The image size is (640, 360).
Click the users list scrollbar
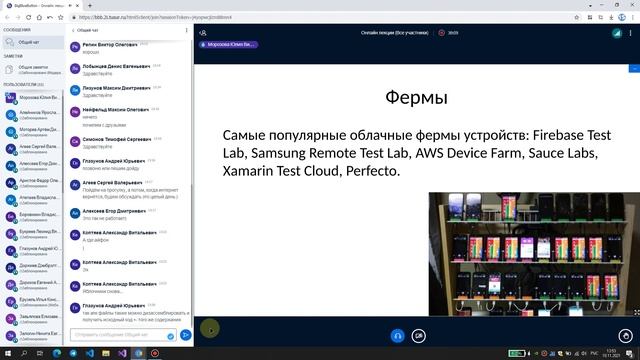pos(62,141)
